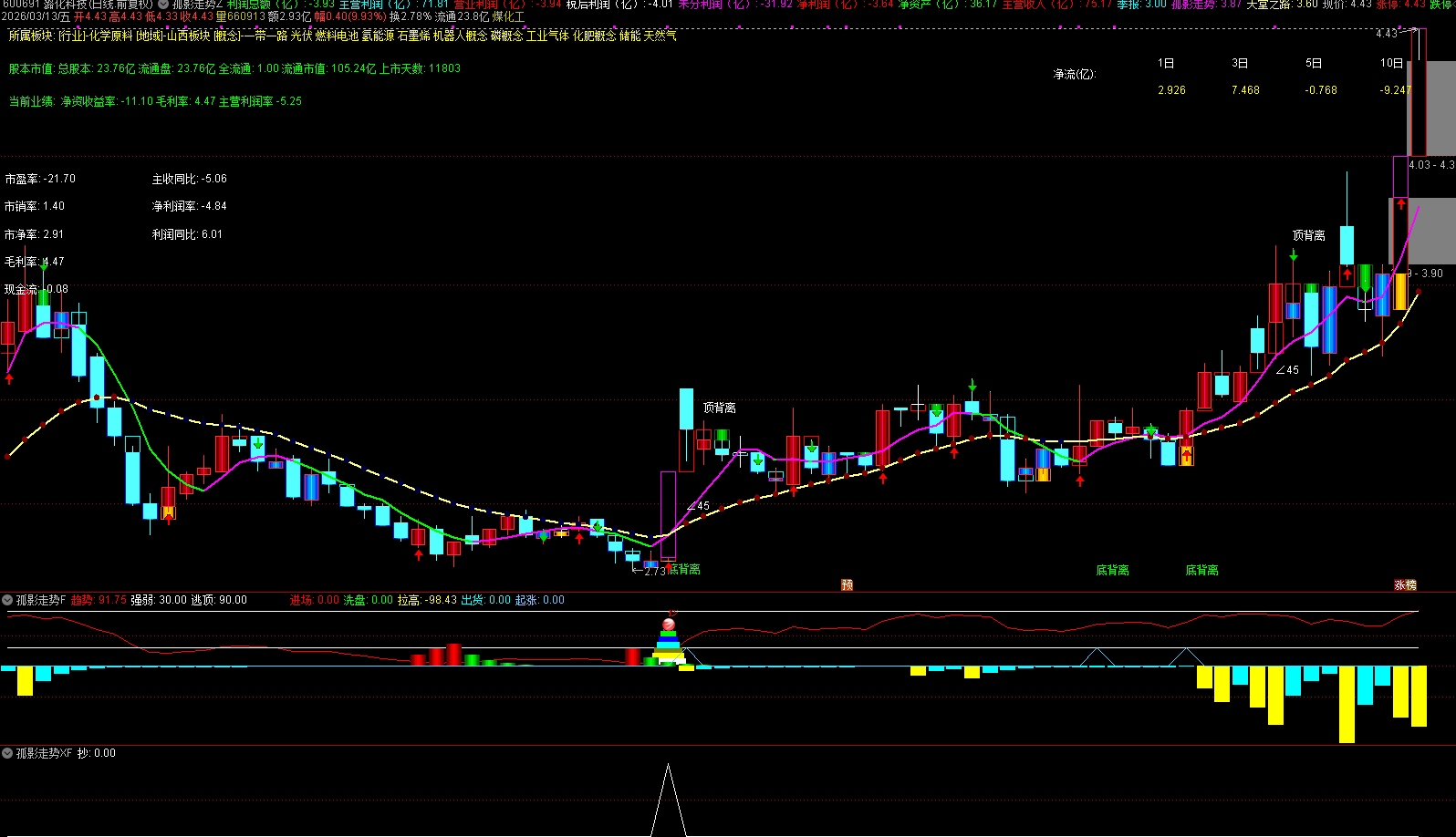This screenshot has height=837, width=1456.
Task: Click the 2.73 low price label
Action: (x=655, y=572)
